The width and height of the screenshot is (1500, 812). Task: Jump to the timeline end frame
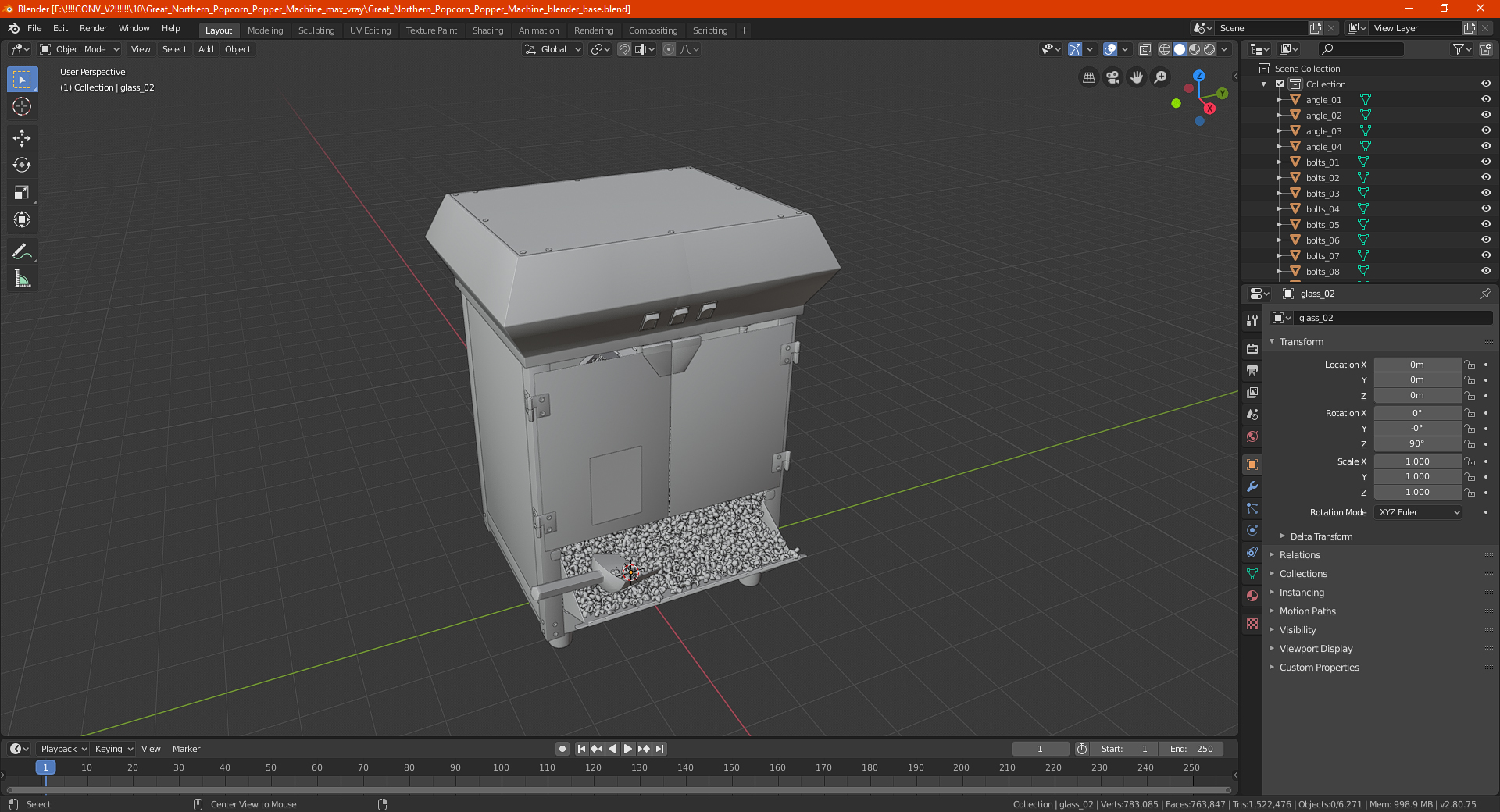click(x=660, y=749)
